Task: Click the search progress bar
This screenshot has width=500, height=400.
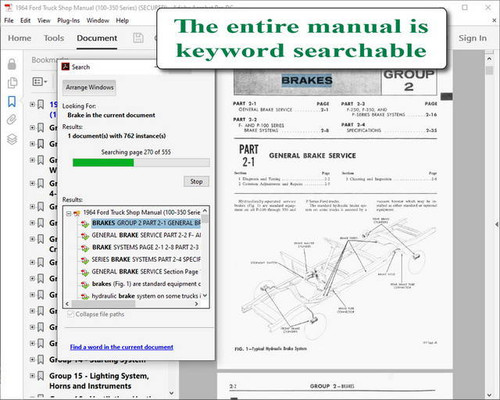Action: [x=141, y=163]
